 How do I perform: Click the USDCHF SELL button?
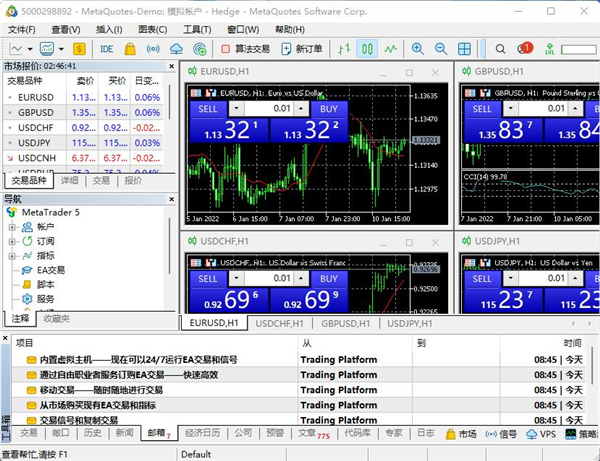click(x=207, y=278)
